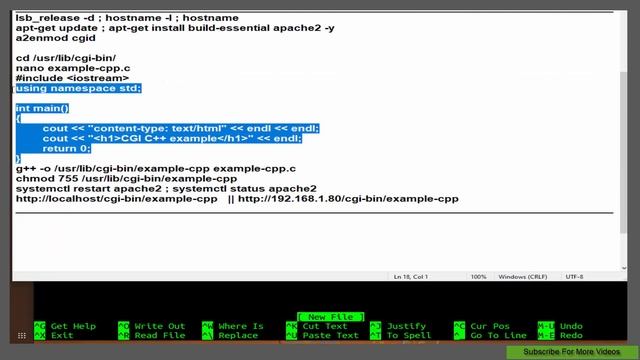
Task: Click the cout content-type text/html line
Action: (181, 129)
